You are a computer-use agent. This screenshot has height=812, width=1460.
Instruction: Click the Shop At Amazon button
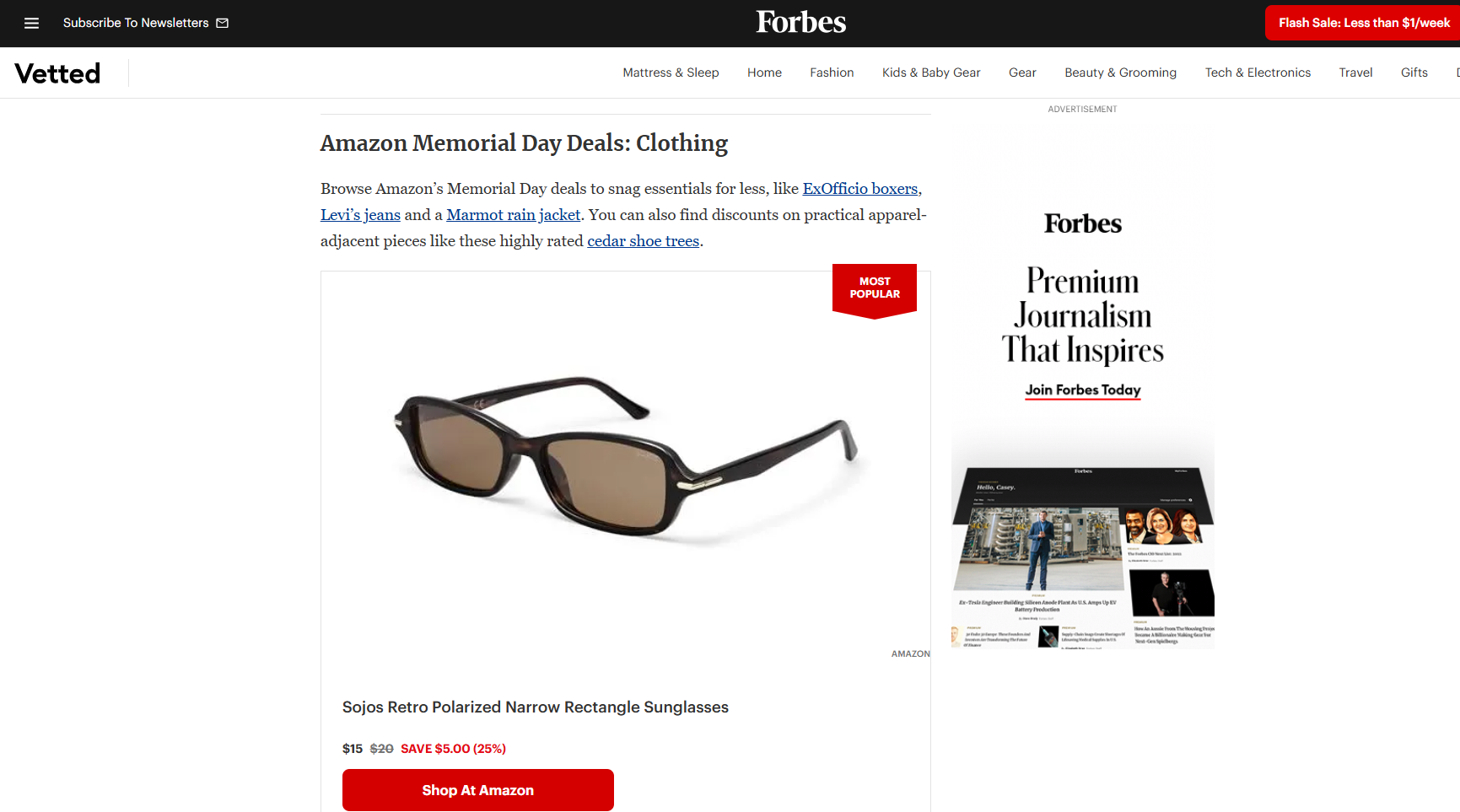(x=477, y=790)
